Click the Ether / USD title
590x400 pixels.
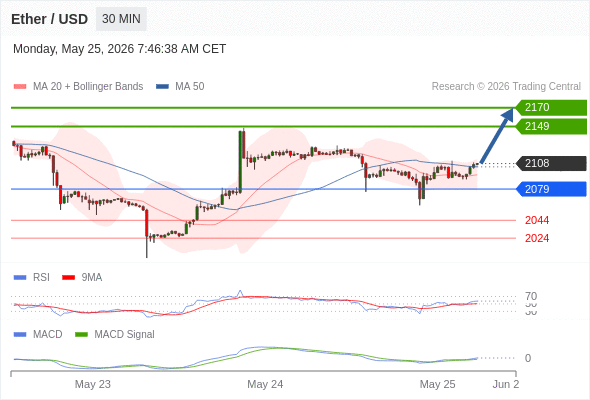tap(49, 19)
